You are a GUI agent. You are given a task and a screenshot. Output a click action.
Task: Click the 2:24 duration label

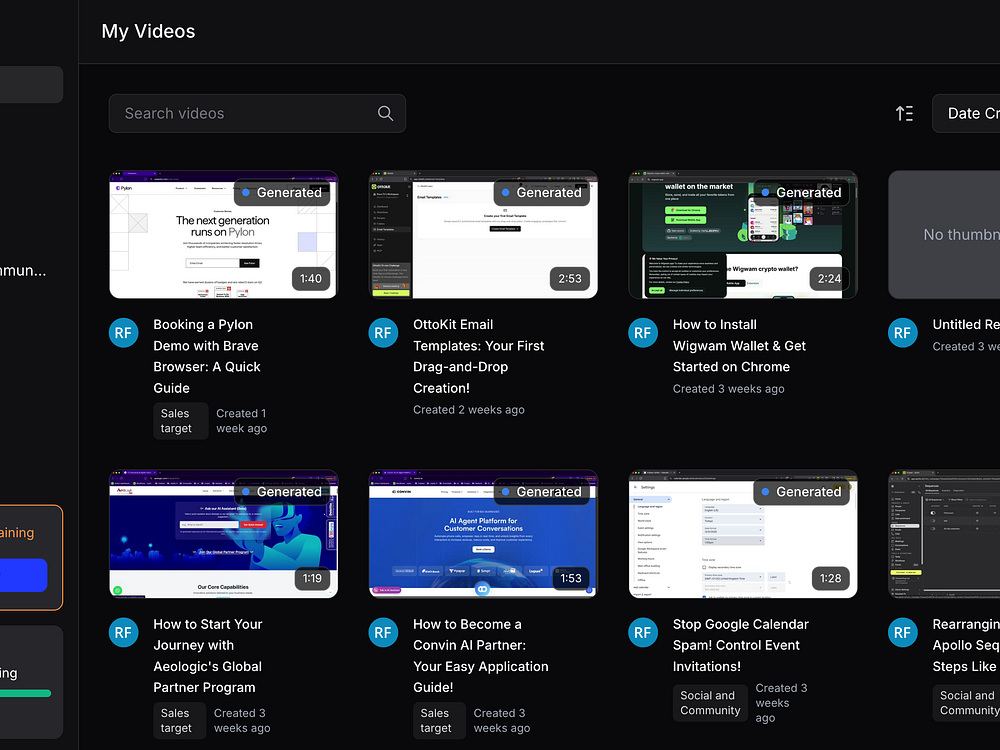tap(830, 279)
